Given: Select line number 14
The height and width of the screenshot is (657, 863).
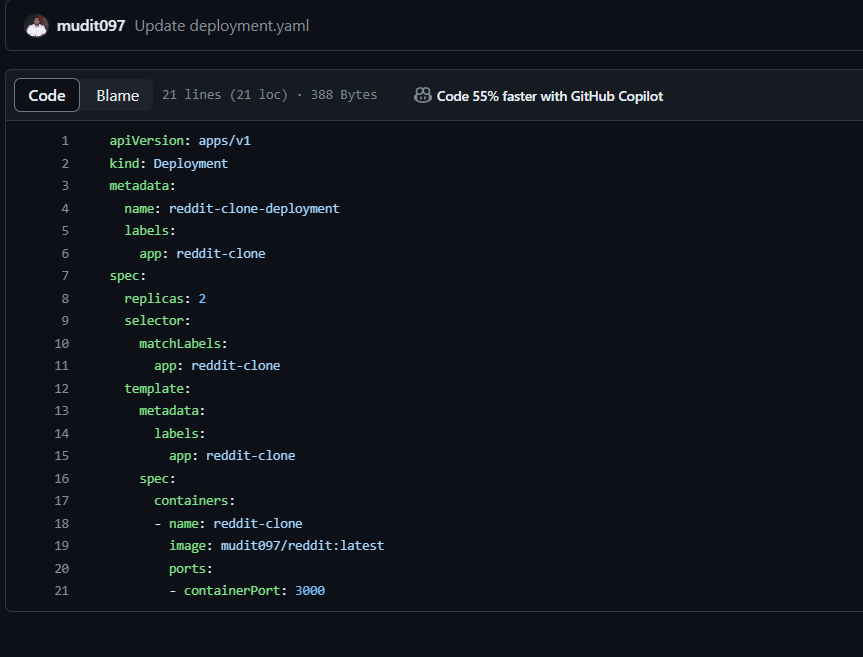Looking at the screenshot, I should point(62,434).
